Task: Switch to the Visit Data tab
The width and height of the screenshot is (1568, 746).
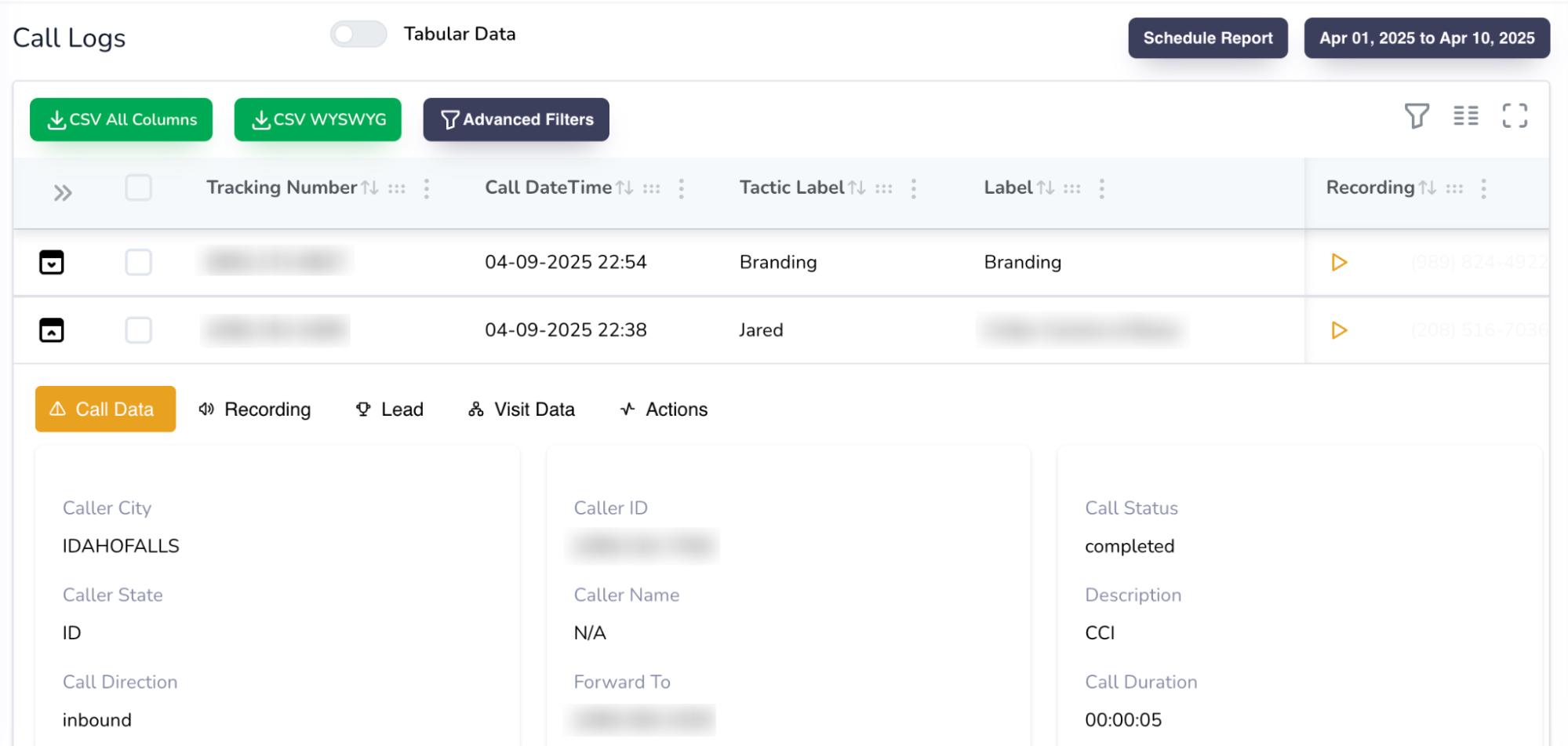Action: 522,409
